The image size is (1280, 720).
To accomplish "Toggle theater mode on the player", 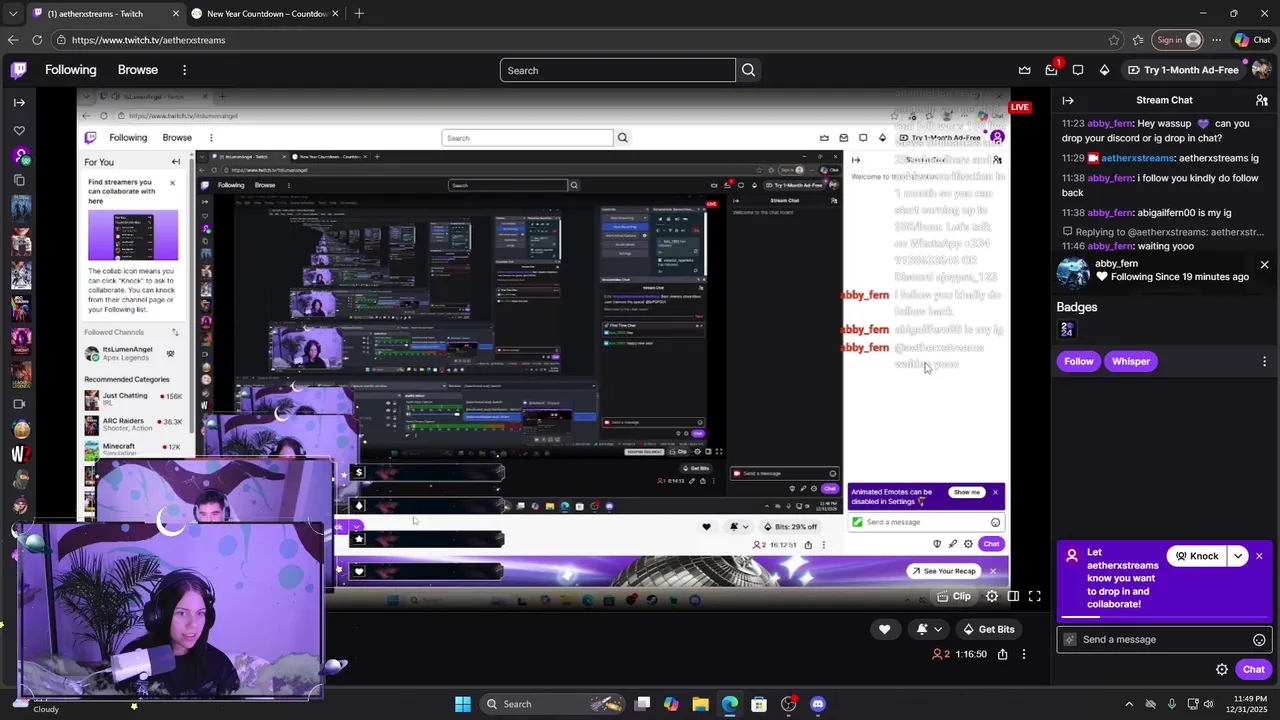I will point(1013,596).
